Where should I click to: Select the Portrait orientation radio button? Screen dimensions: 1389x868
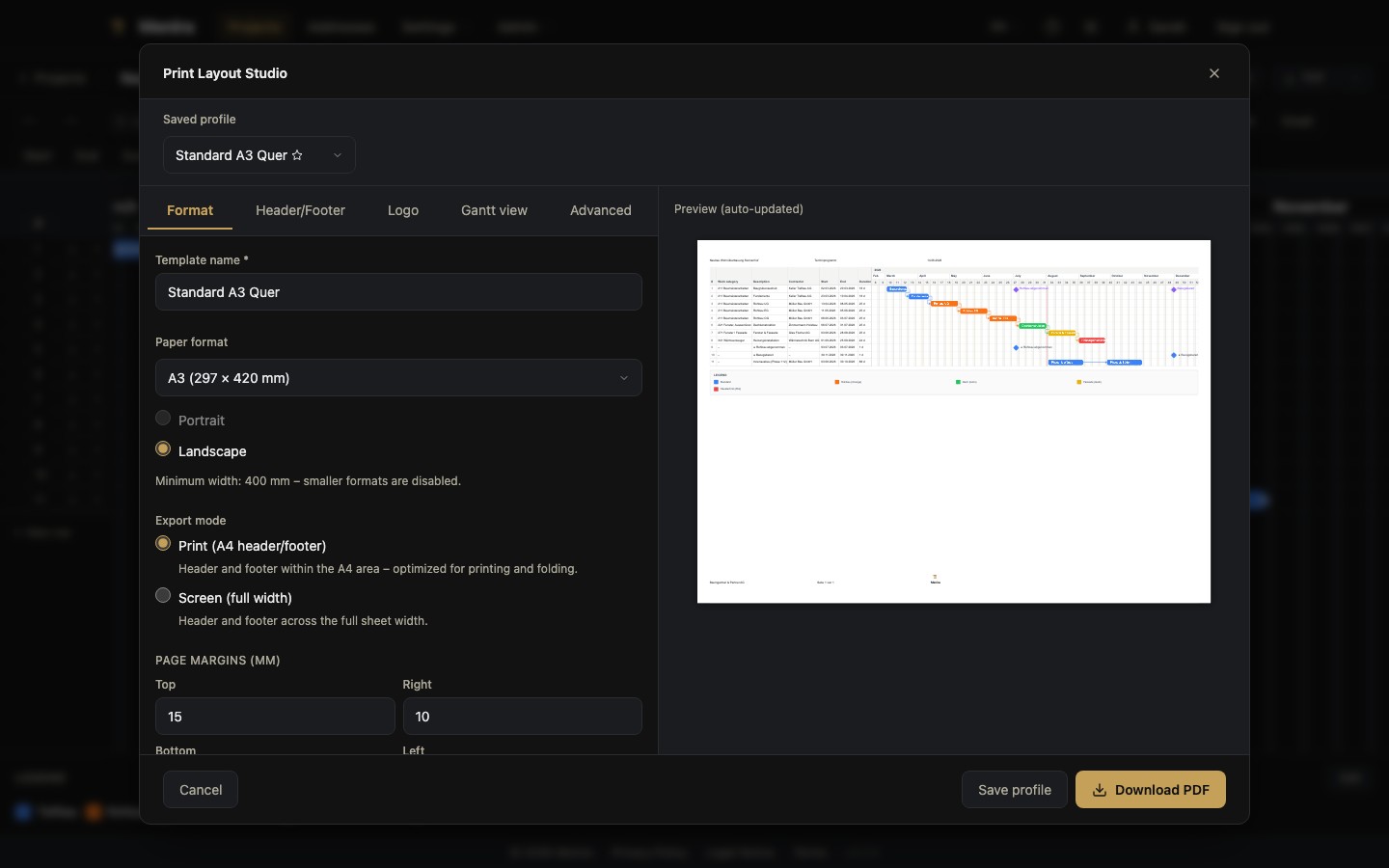pos(163,419)
